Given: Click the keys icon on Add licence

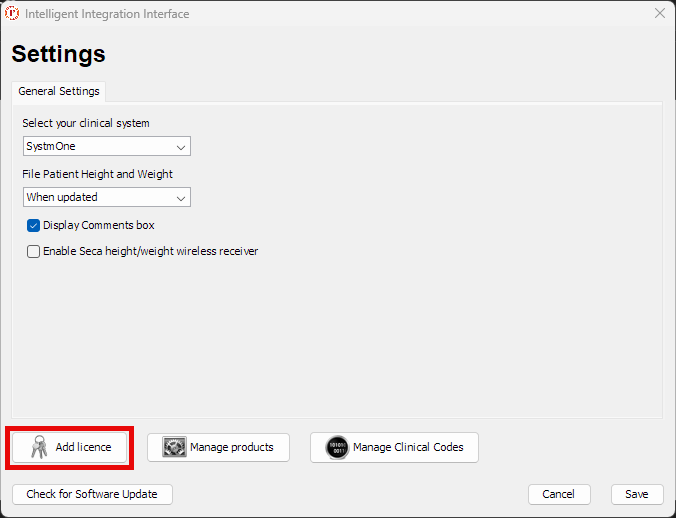Looking at the screenshot, I should (39, 447).
